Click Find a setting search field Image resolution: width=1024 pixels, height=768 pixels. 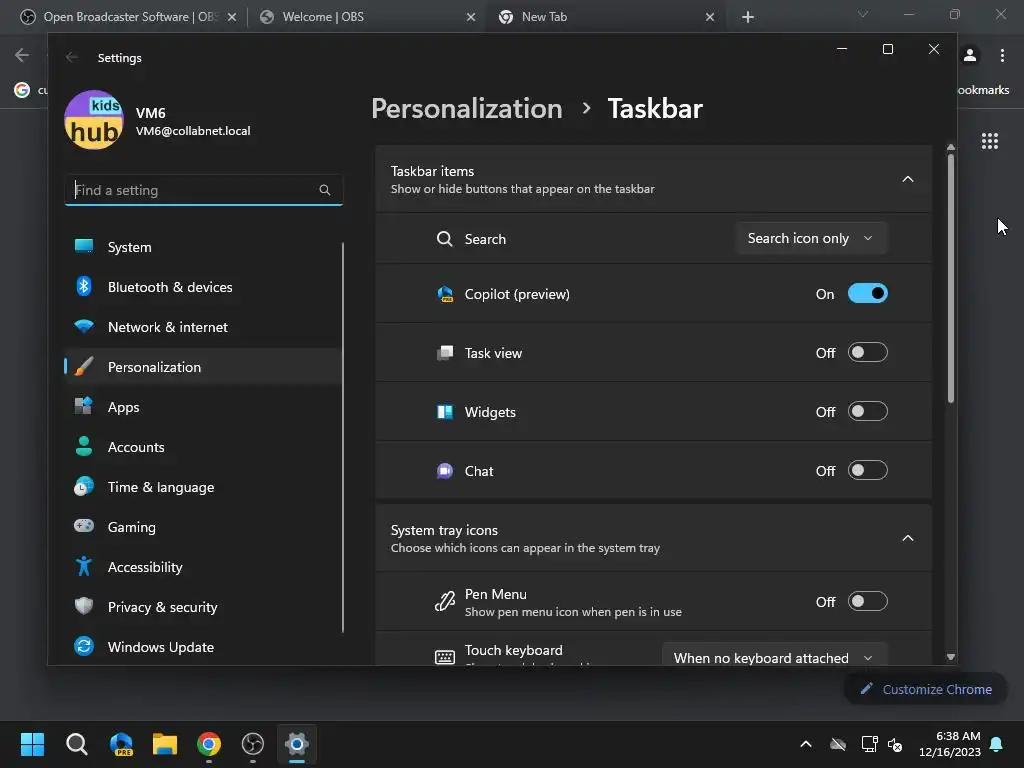[203, 190]
